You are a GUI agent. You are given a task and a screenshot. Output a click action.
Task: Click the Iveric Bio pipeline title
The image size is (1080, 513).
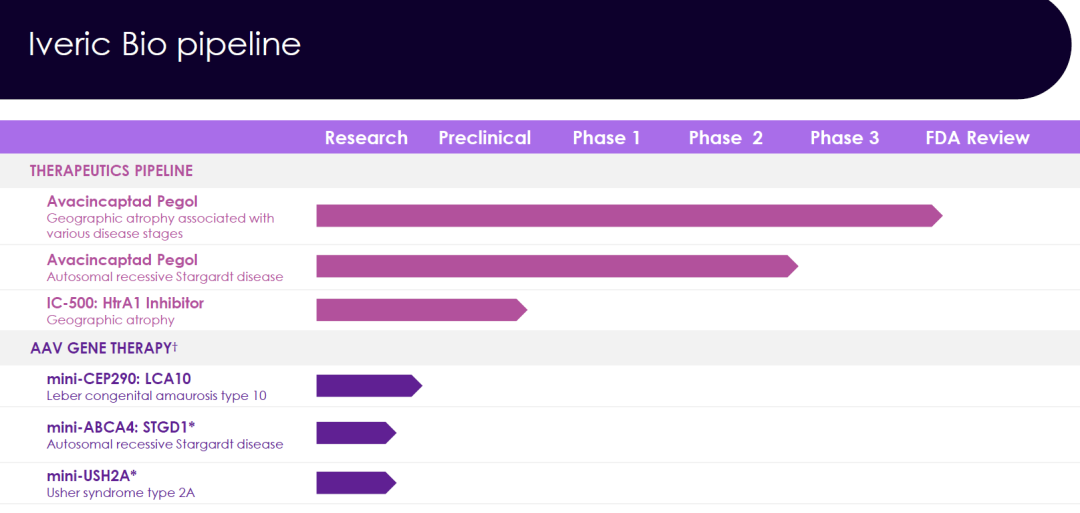coord(164,45)
